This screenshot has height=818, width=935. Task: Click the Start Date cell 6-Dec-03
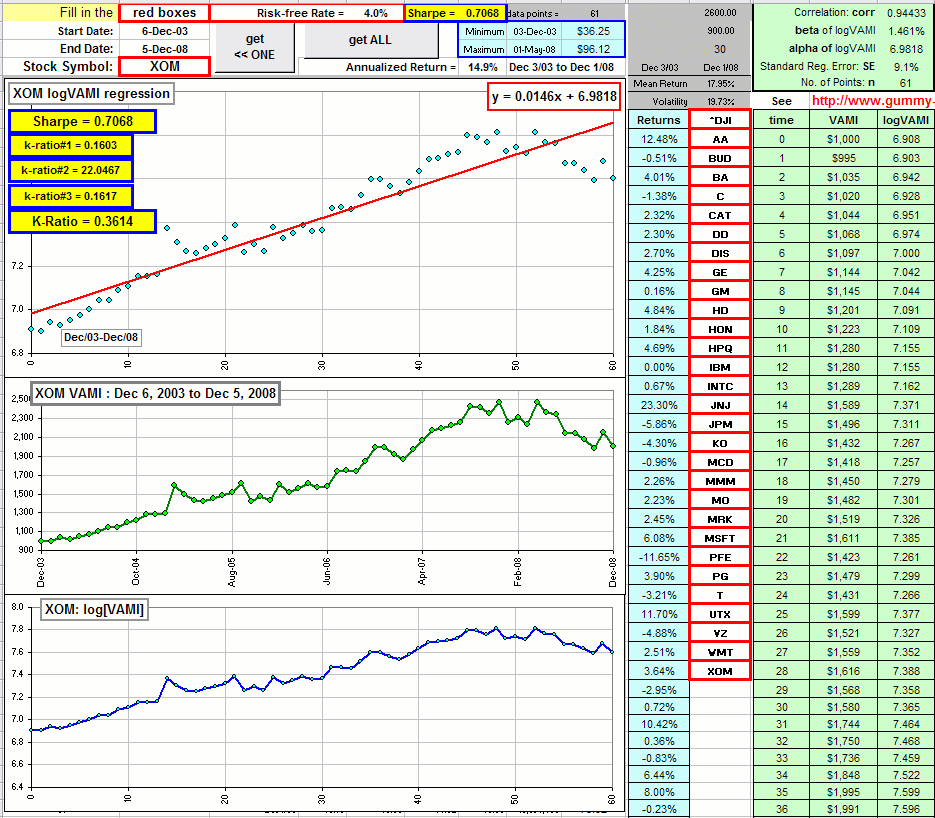coord(165,31)
